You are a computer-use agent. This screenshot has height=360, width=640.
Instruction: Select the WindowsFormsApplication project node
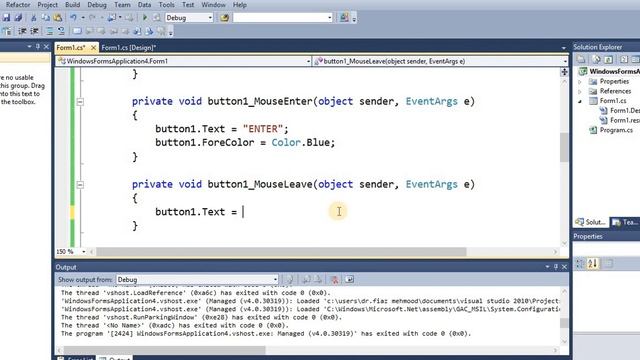pyautogui.click(x=614, y=71)
